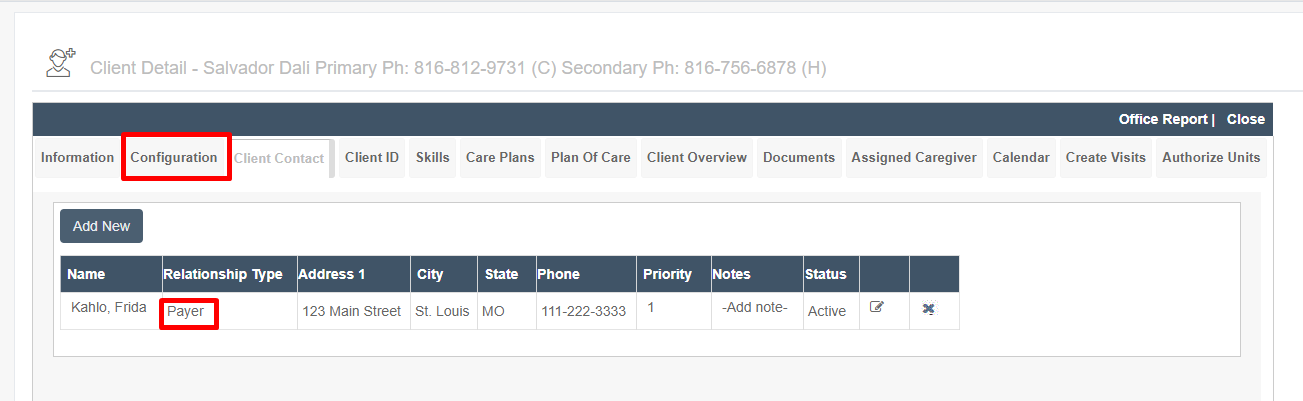The width and height of the screenshot is (1303, 401).
Task: Open the Office Report link
Action: tap(1163, 119)
